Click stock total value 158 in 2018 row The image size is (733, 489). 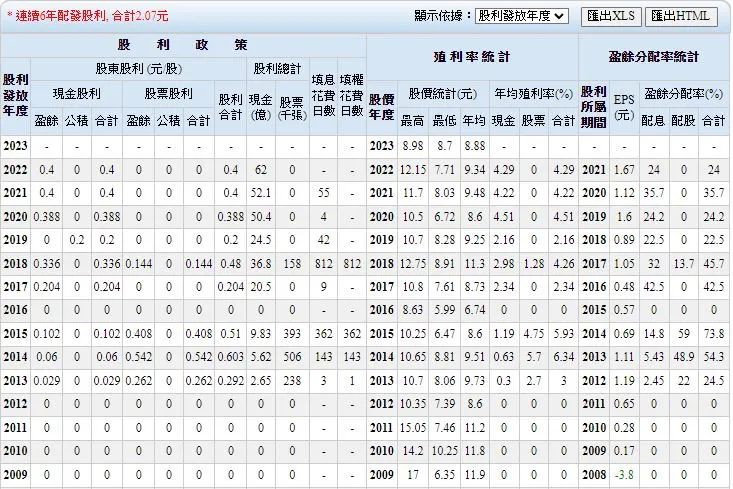pyautogui.click(x=292, y=263)
